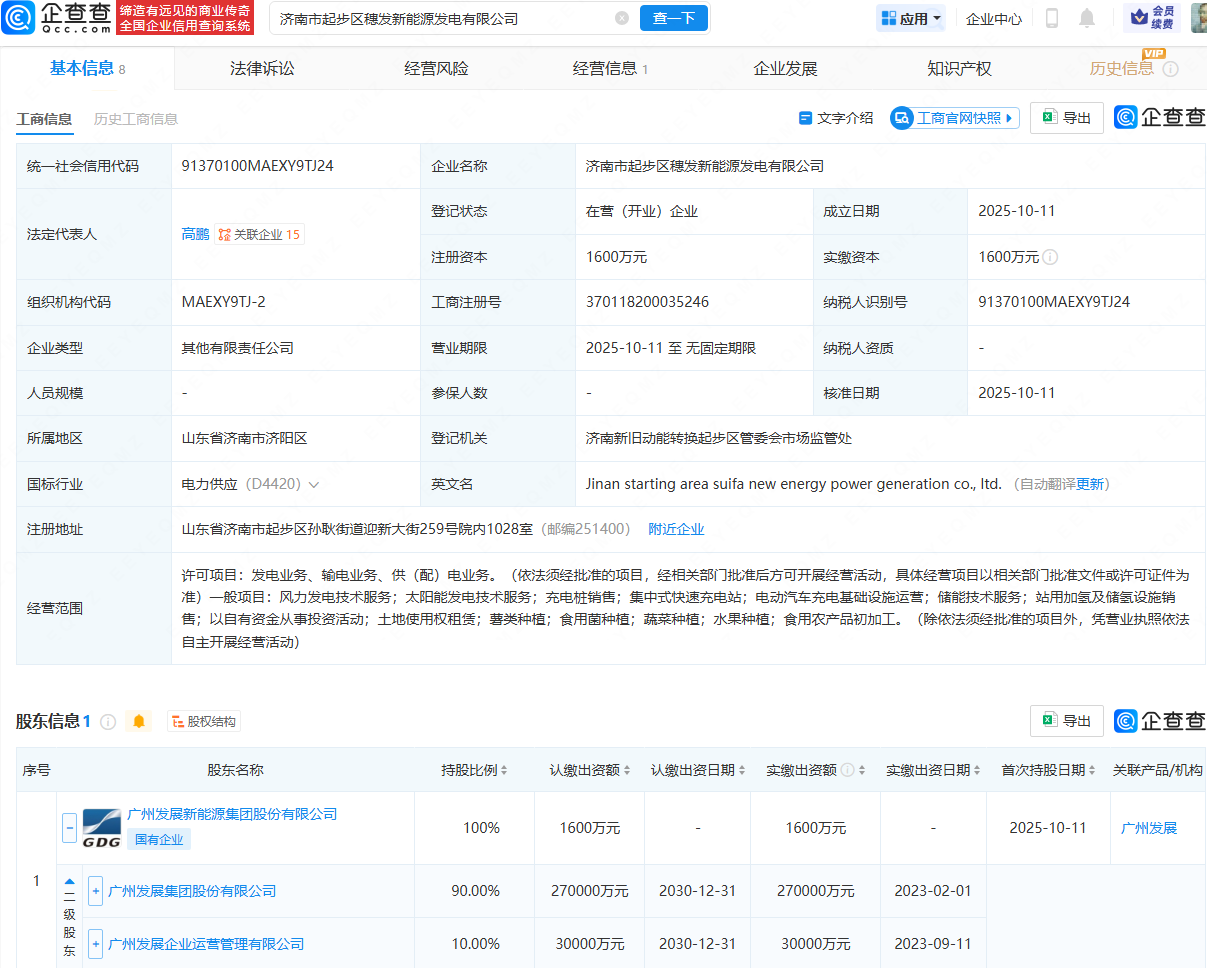Switch to the 历史工商信息 sub-tab
The height and width of the screenshot is (968, 1207).
pos(136,119)
